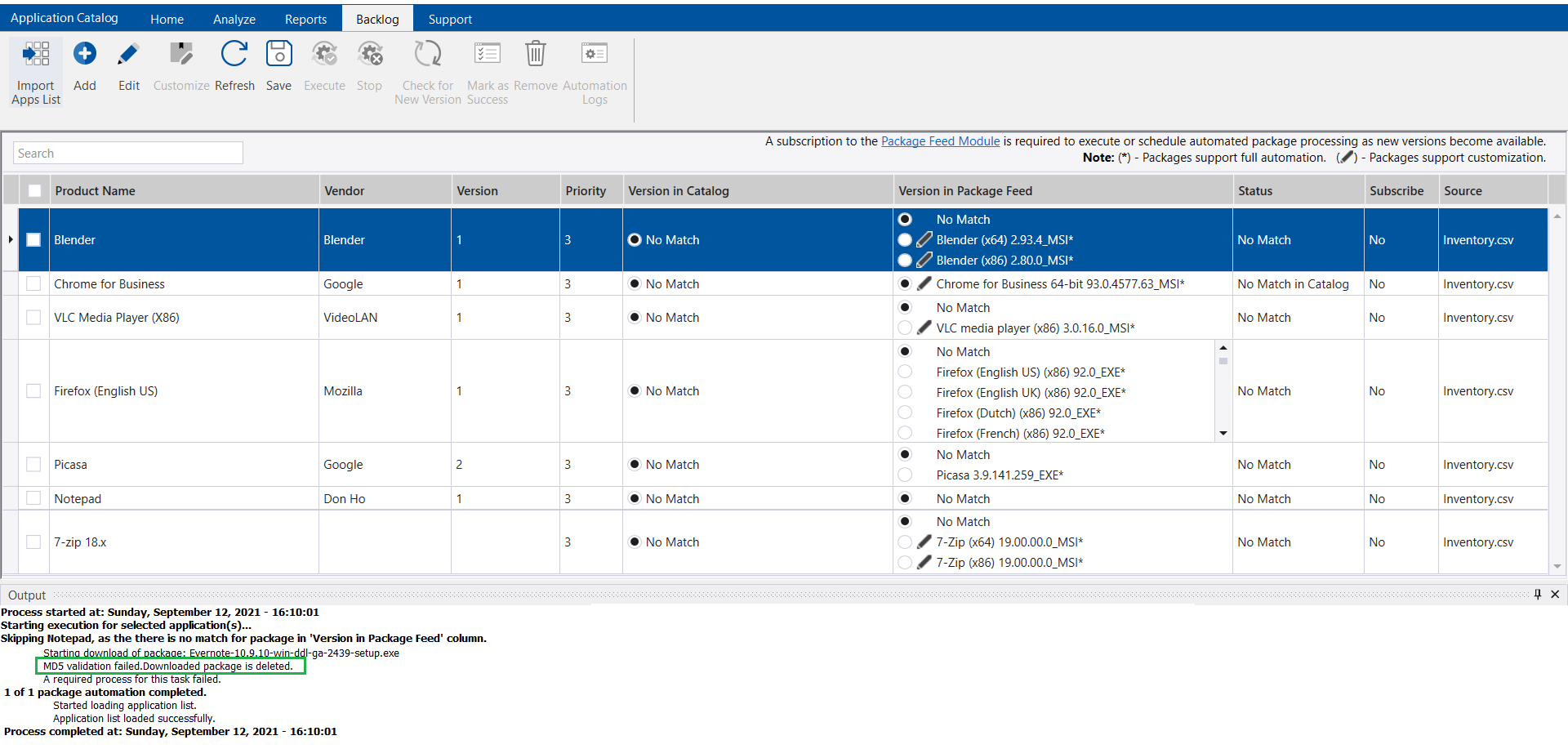Check the 7-zip 18.x row checkbox
Screen dimensions: 1568x749
(33, 542)
